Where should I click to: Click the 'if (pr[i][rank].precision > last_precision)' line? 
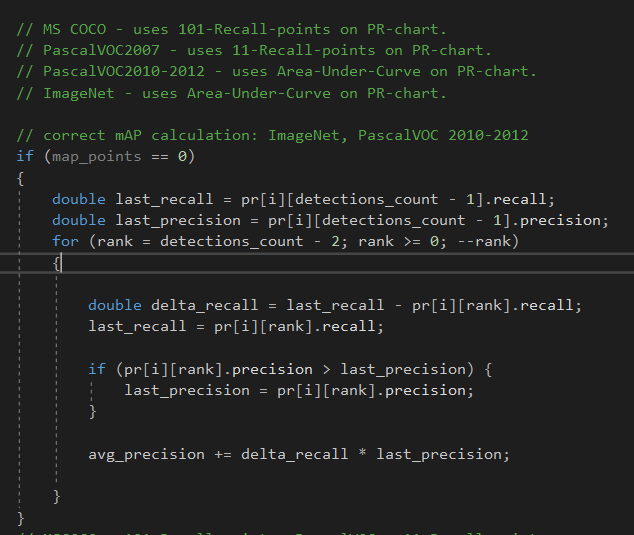(290, 369)
